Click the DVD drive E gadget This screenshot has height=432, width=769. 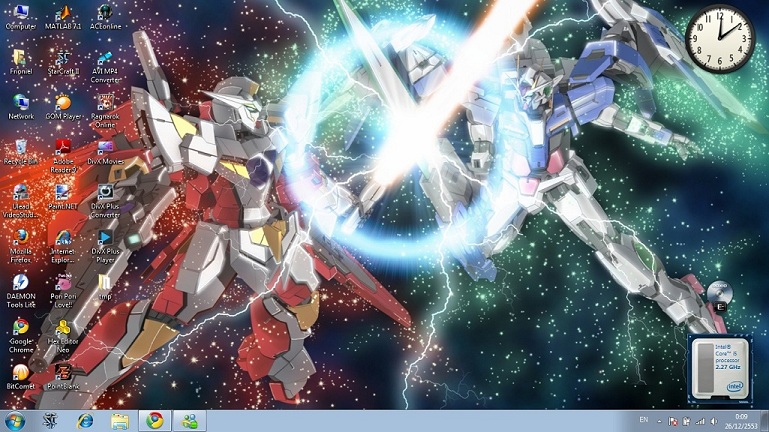tap(720, 296)
